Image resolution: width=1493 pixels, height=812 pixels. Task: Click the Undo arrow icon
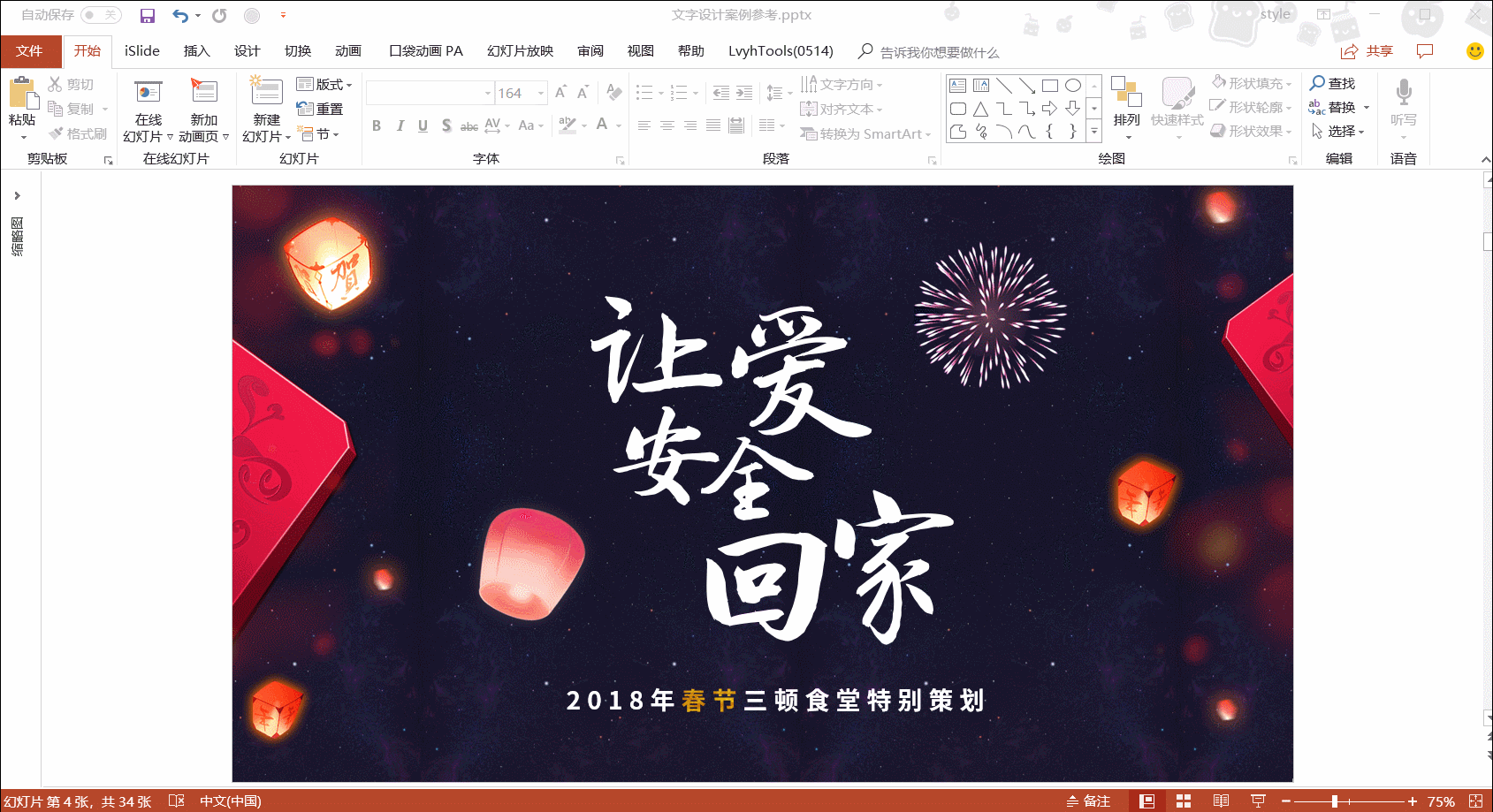tap(180, 15)
